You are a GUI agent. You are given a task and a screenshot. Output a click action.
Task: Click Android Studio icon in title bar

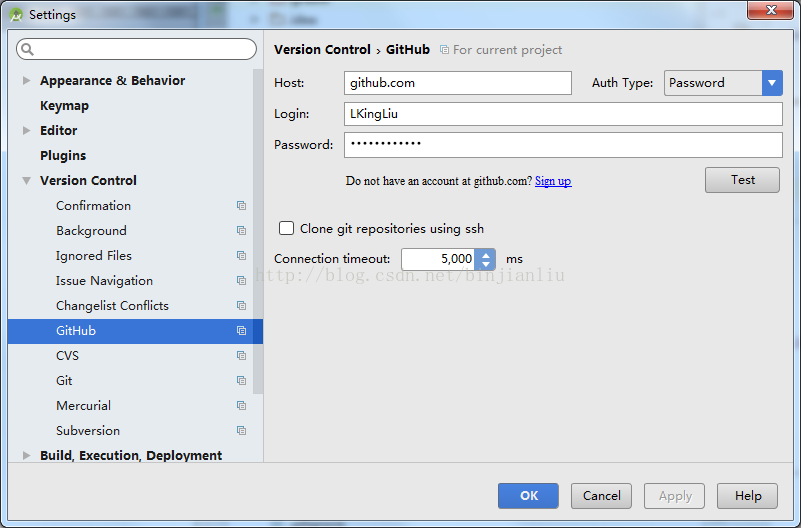pos(16,15)
